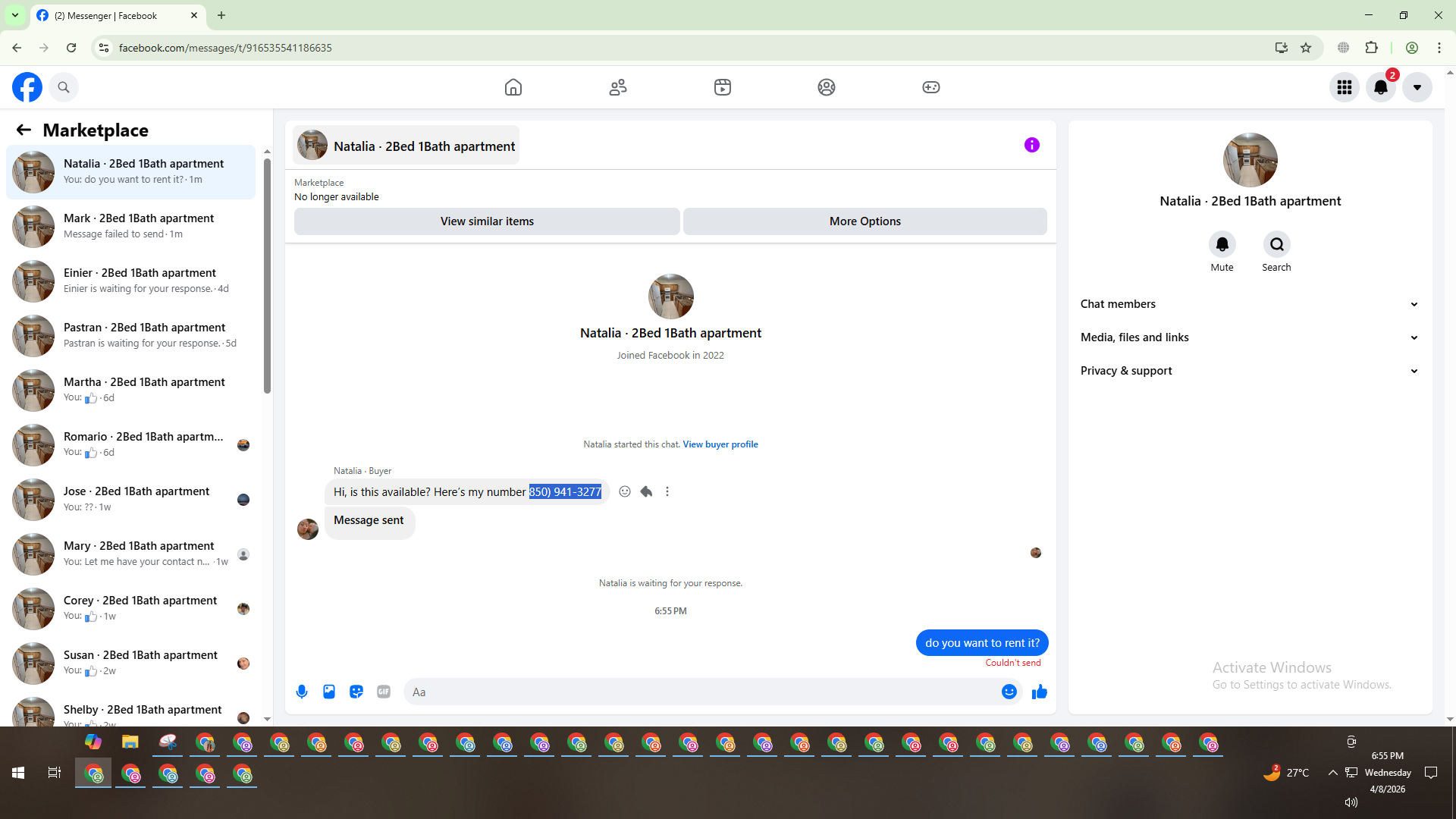This screenshot has width=1456, height=819.
Task: Open the View buyer profile link
Action: point(720,444)
